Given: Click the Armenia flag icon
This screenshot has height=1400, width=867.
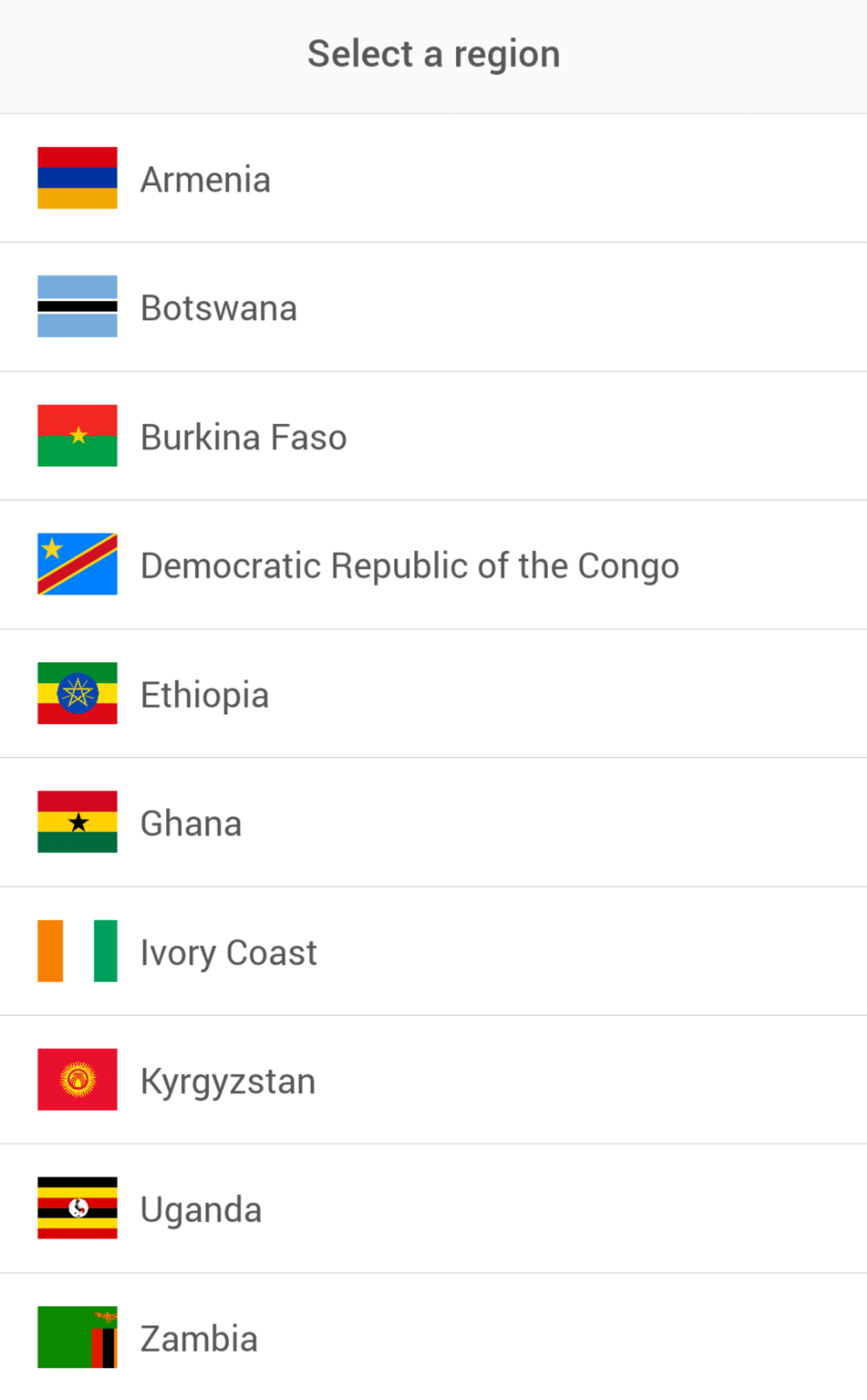Looking at the screenshot, I should (x=77, y=178).
